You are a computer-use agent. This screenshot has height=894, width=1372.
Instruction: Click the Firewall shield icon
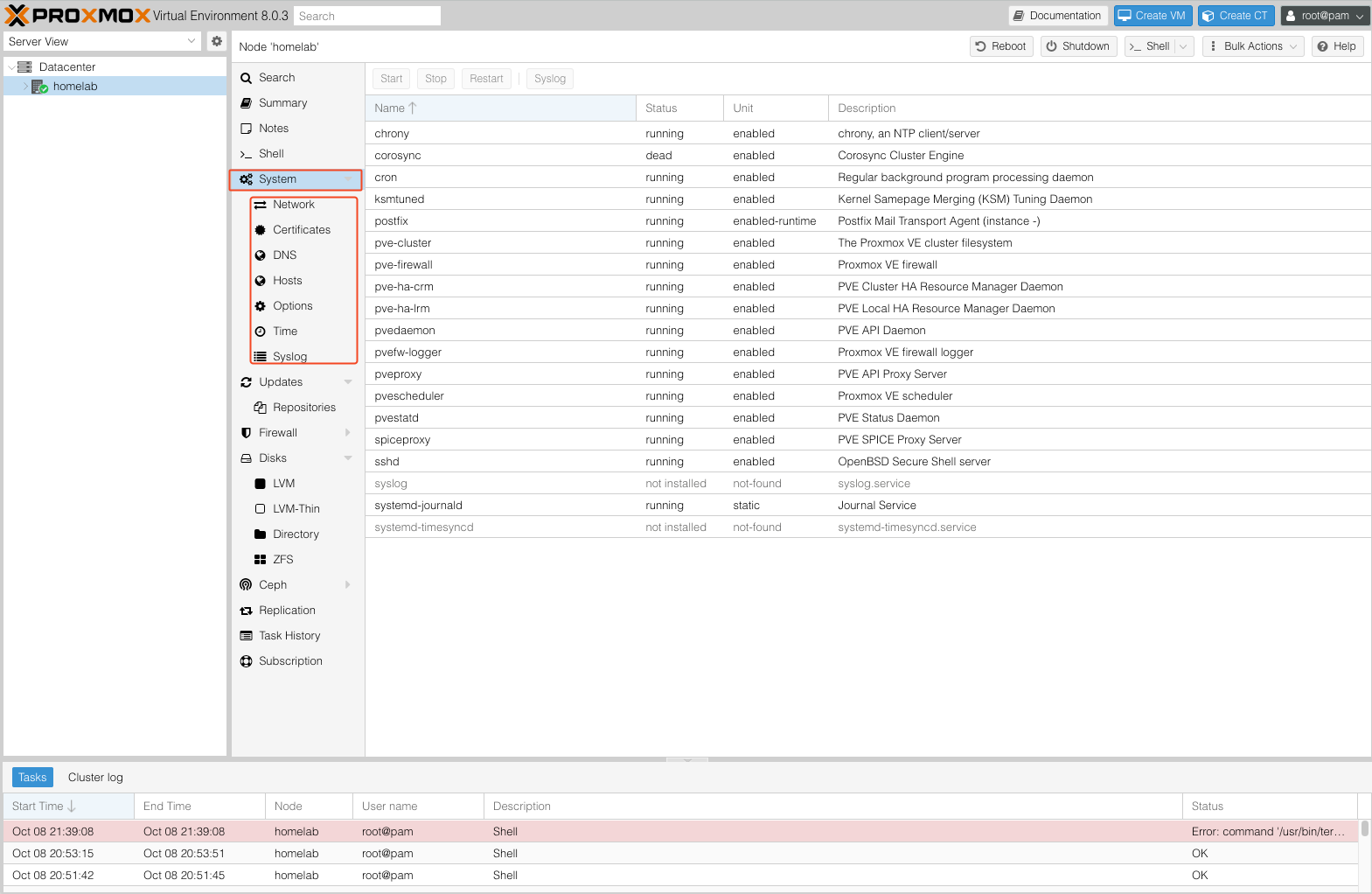247,433
